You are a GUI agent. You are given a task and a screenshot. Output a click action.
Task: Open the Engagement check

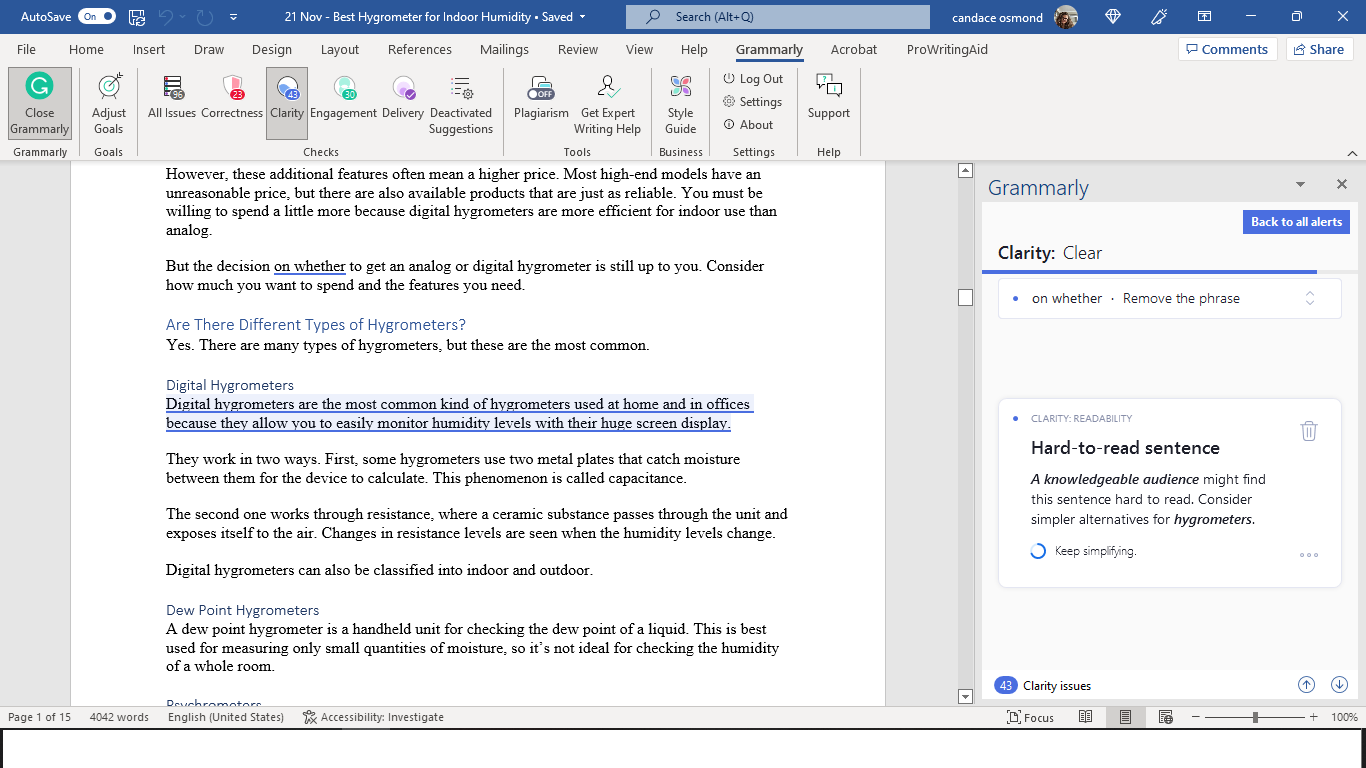coord(343,98)
